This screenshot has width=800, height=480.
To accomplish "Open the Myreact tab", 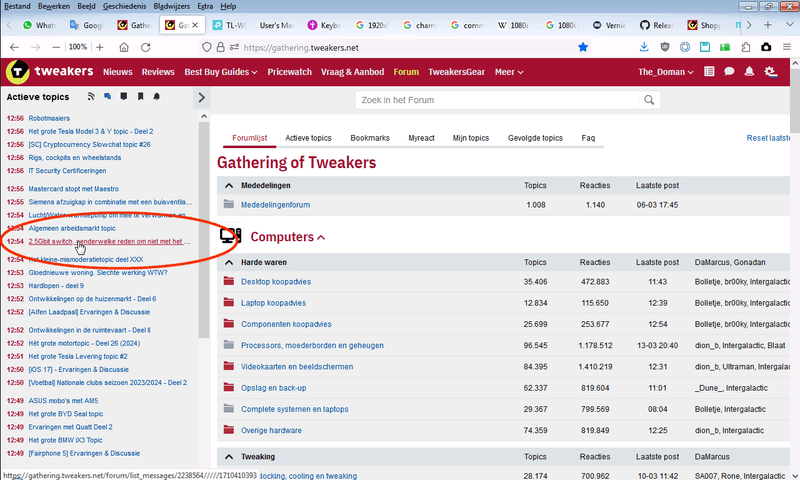I will [x=421, y=138].
